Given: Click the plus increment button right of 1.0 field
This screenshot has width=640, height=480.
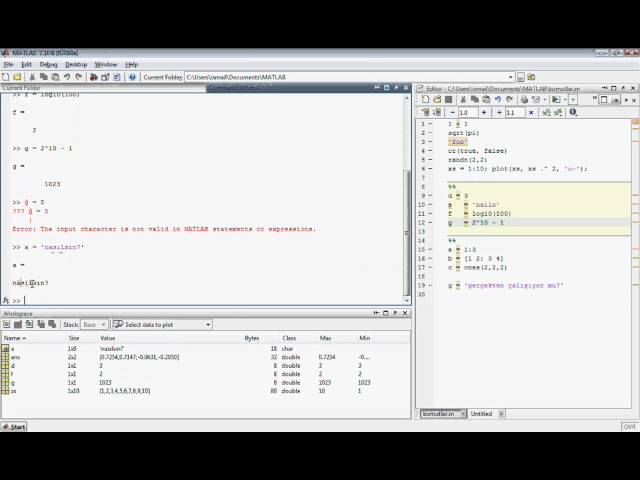Looking at the screenshot, I should pyautogui.click(x=484, y=112).
